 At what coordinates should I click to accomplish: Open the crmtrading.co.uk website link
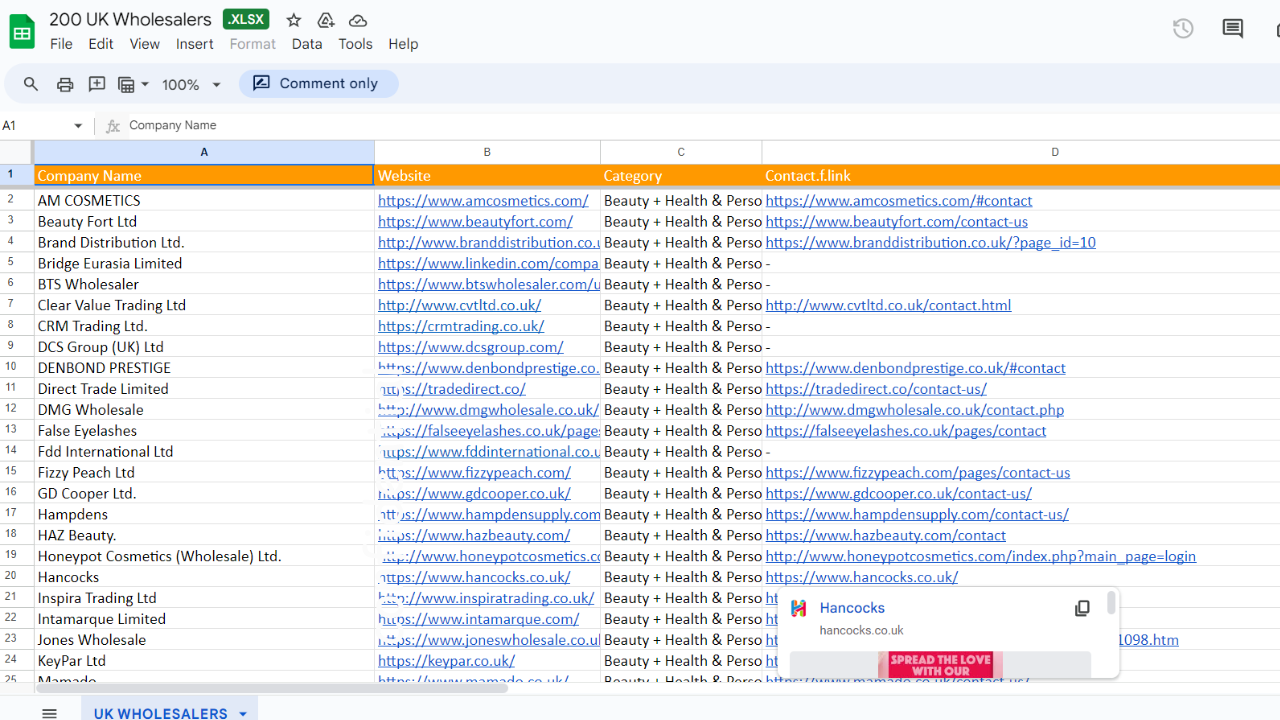[461, 327]
